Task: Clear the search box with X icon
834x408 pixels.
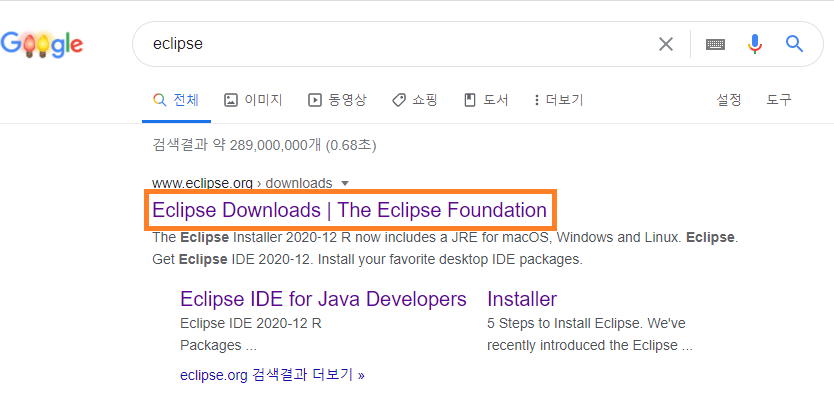Action: click(x=666, y=44)
